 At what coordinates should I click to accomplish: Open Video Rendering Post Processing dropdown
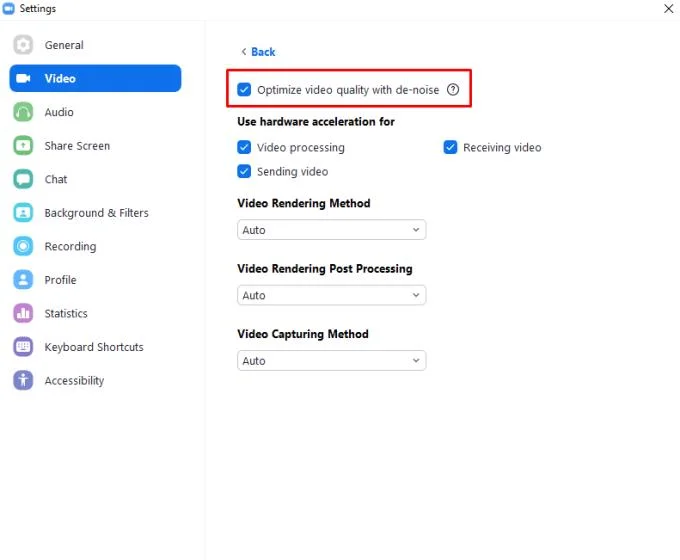[x=331, y=295]
